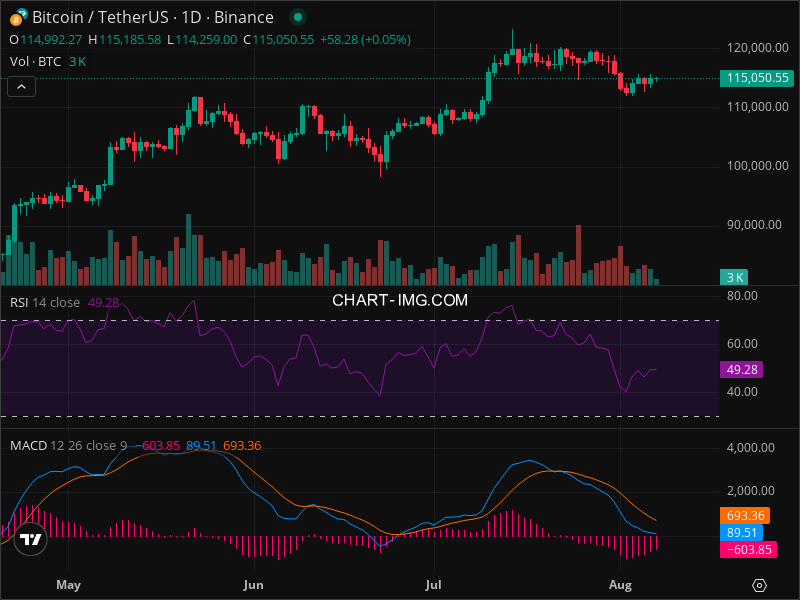
Task: Click the Vol · BTC indicator label
Action: point(35,62)
